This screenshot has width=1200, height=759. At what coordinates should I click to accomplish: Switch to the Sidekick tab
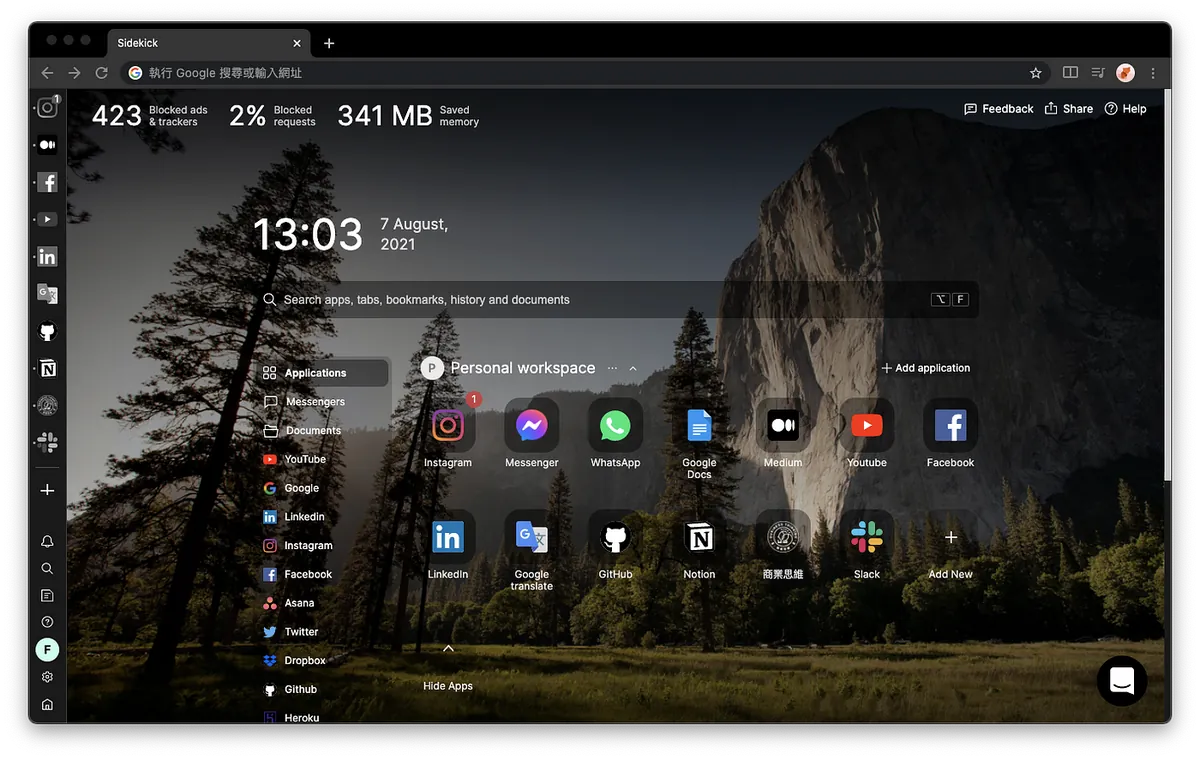click(200, 43)
